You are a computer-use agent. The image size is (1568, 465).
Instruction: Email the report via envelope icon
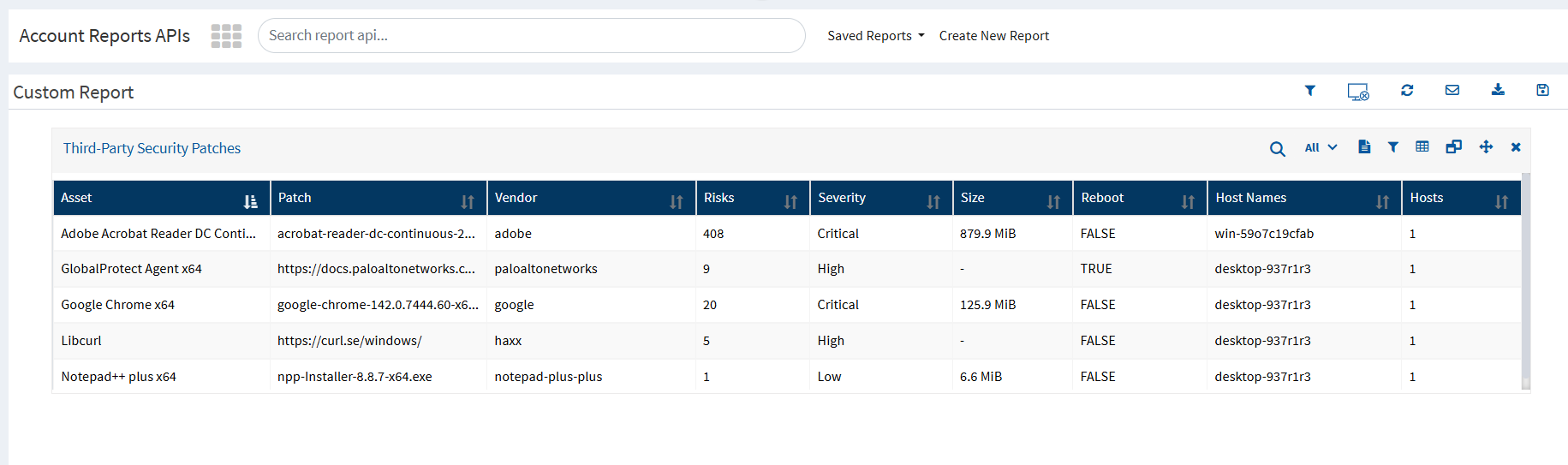pos(1452,91)
